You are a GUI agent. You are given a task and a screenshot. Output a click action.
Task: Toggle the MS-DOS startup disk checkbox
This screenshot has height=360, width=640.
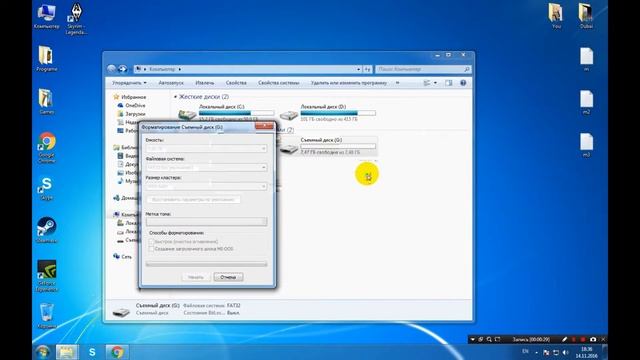(151, 249)
